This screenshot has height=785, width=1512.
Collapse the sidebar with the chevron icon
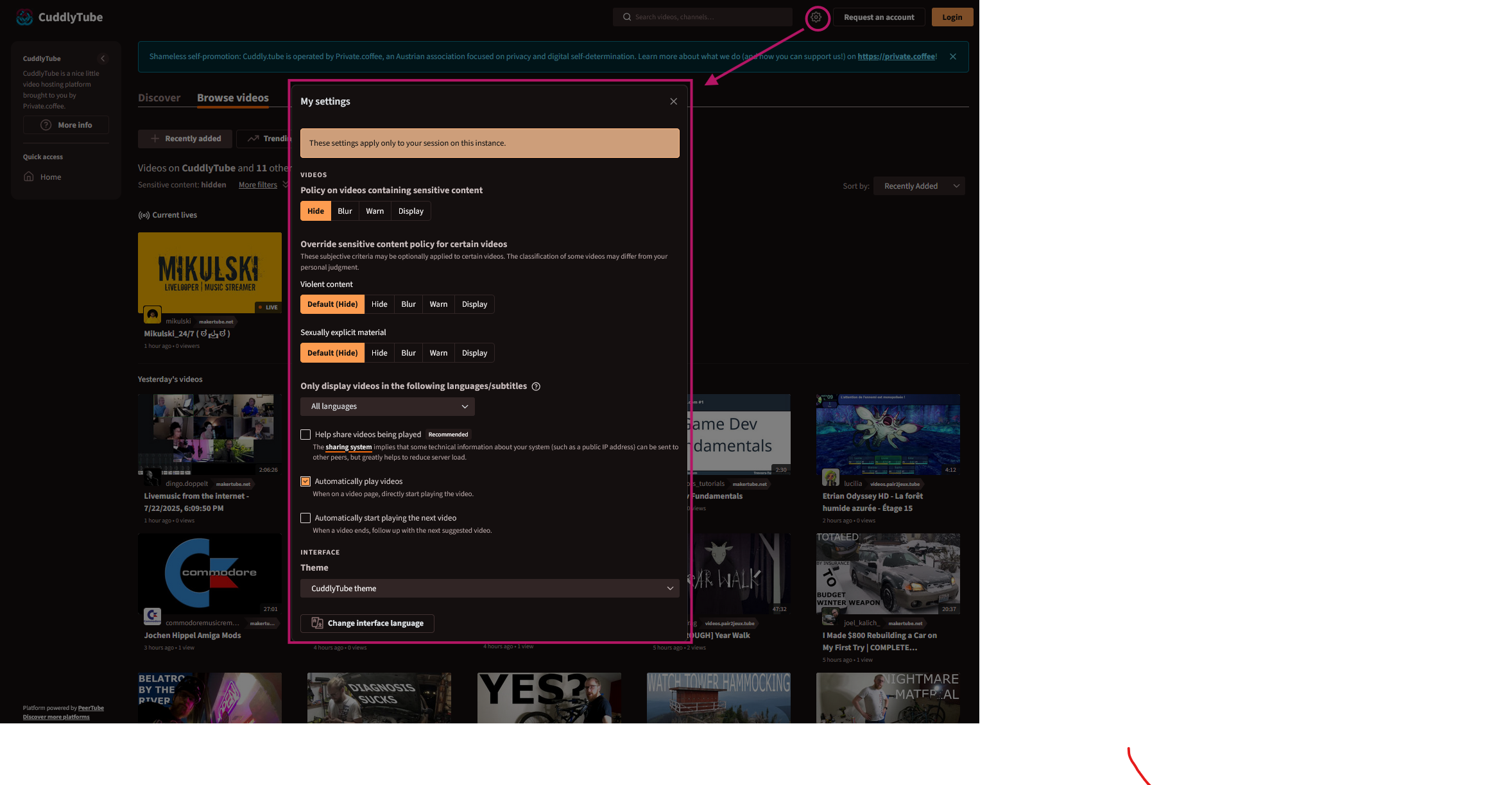point(103,58)
